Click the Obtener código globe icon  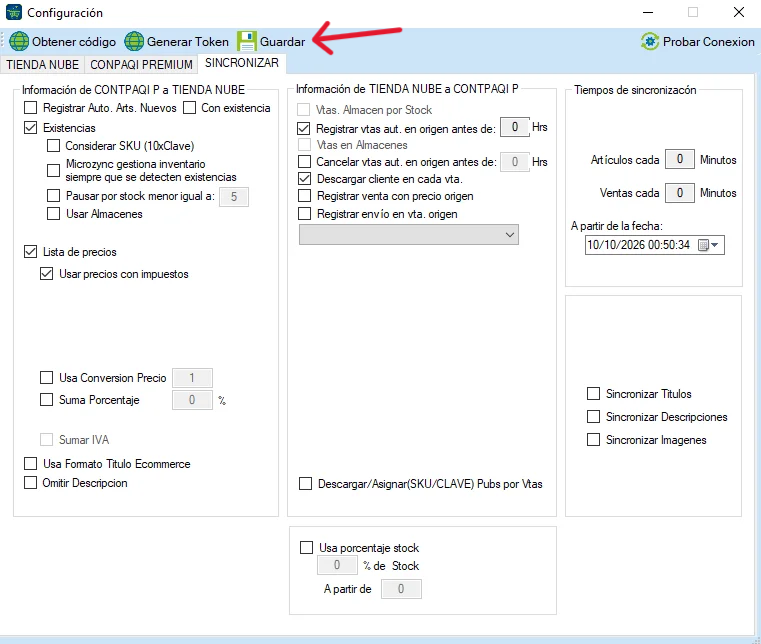[x=19, y=41]
